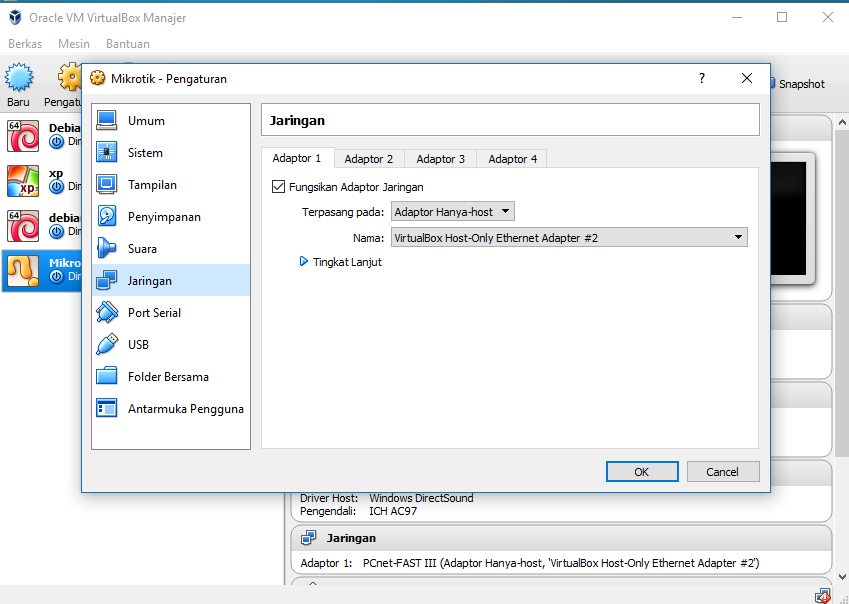Click the Baru new VM toolbar icon

click(x=19, y=77)
